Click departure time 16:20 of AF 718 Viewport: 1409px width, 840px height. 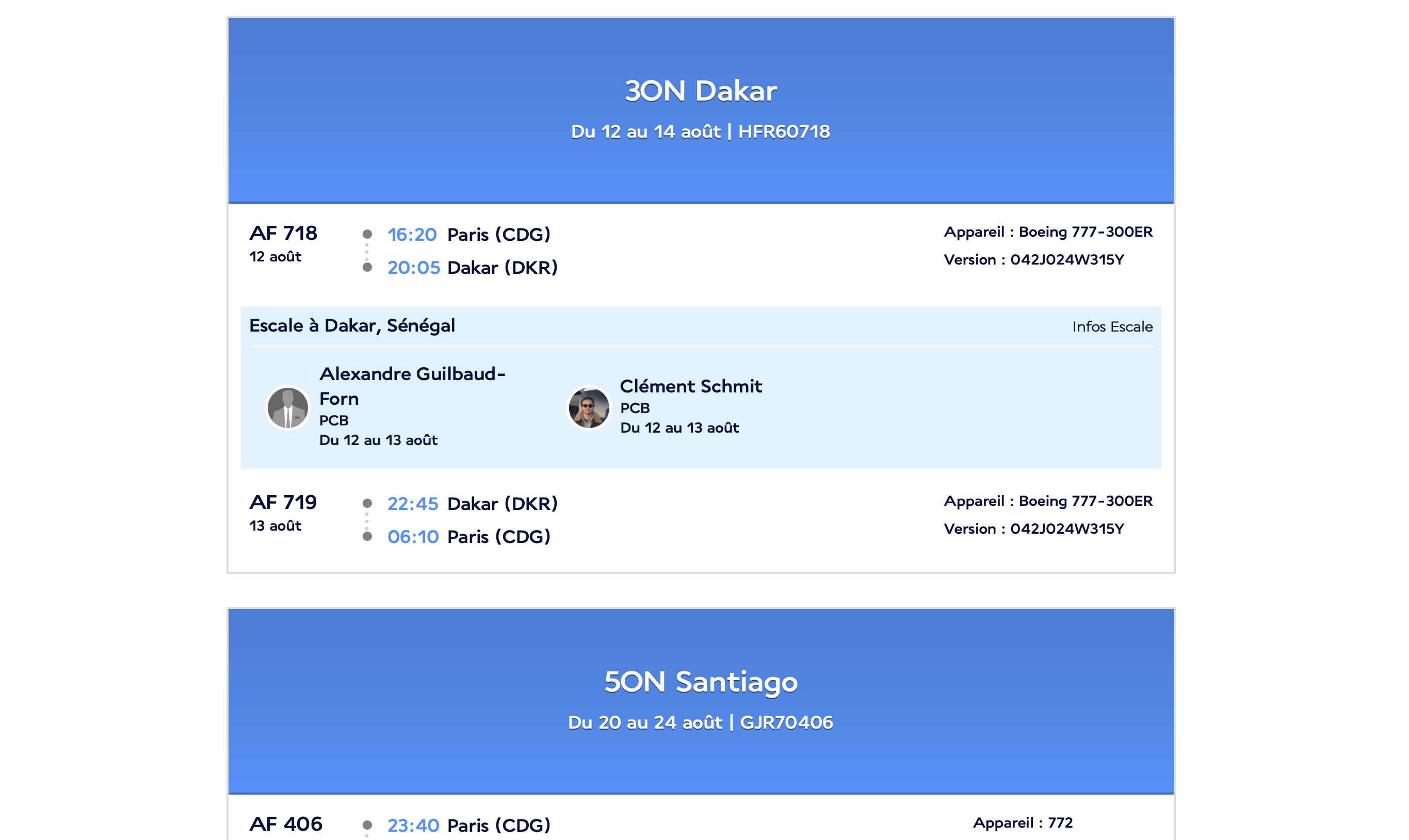tap(412, 234)
